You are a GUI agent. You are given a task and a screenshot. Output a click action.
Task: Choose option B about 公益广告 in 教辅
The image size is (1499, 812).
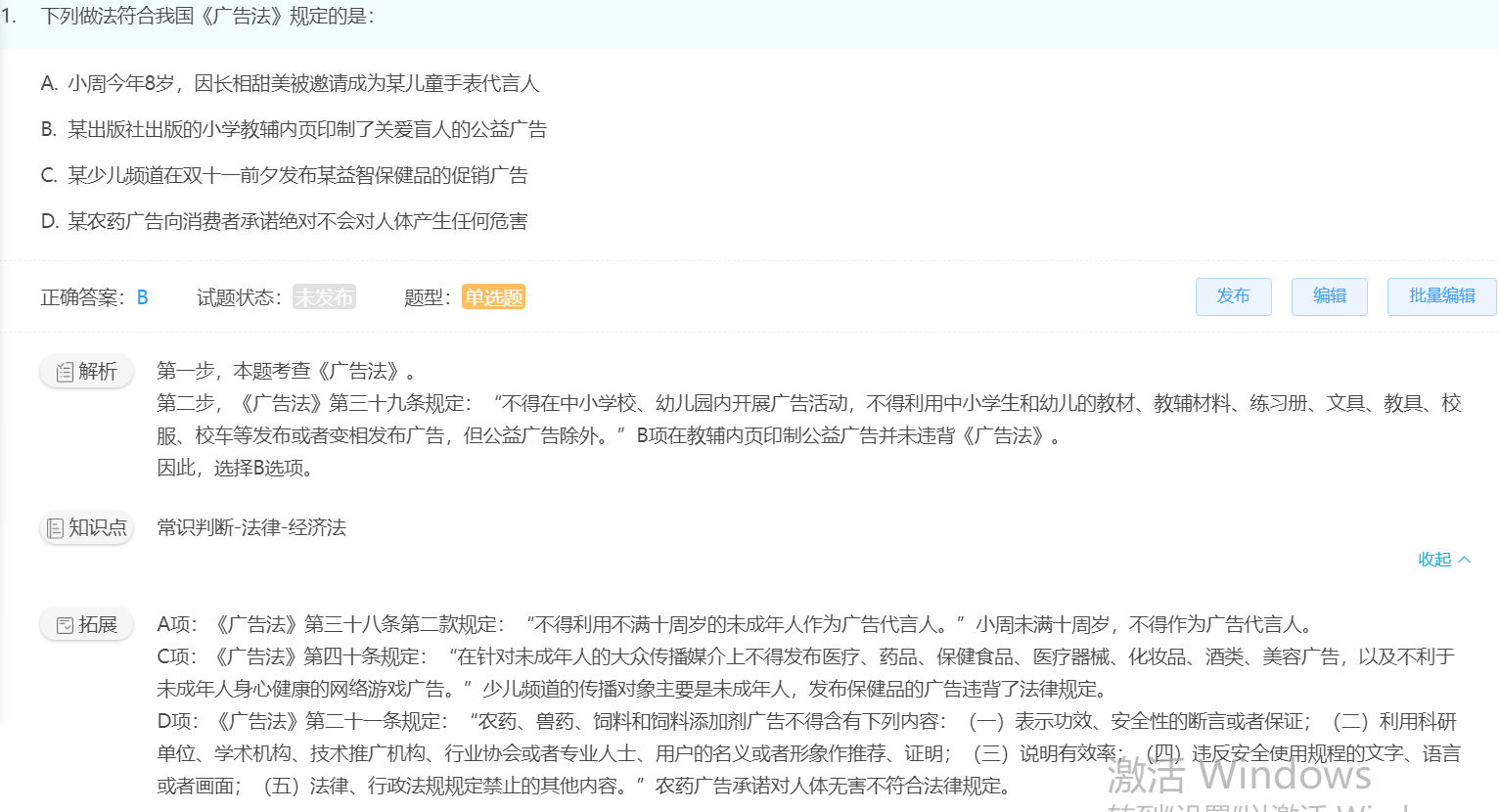294,130
